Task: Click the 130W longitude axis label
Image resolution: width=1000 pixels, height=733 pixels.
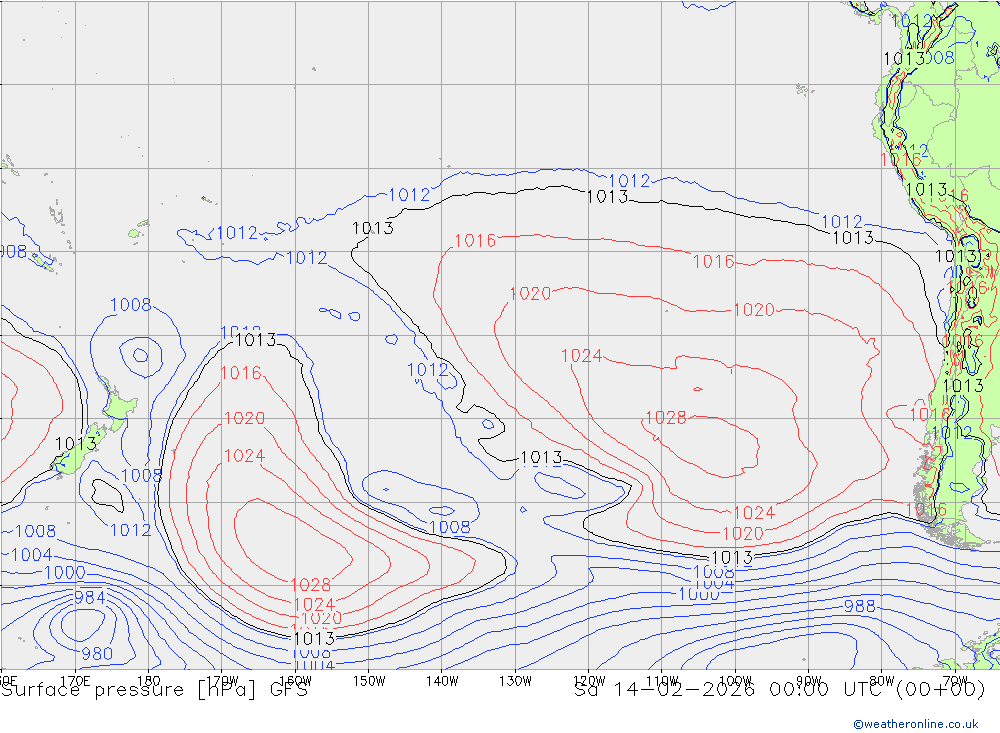Action: click(x=515, y=681)
